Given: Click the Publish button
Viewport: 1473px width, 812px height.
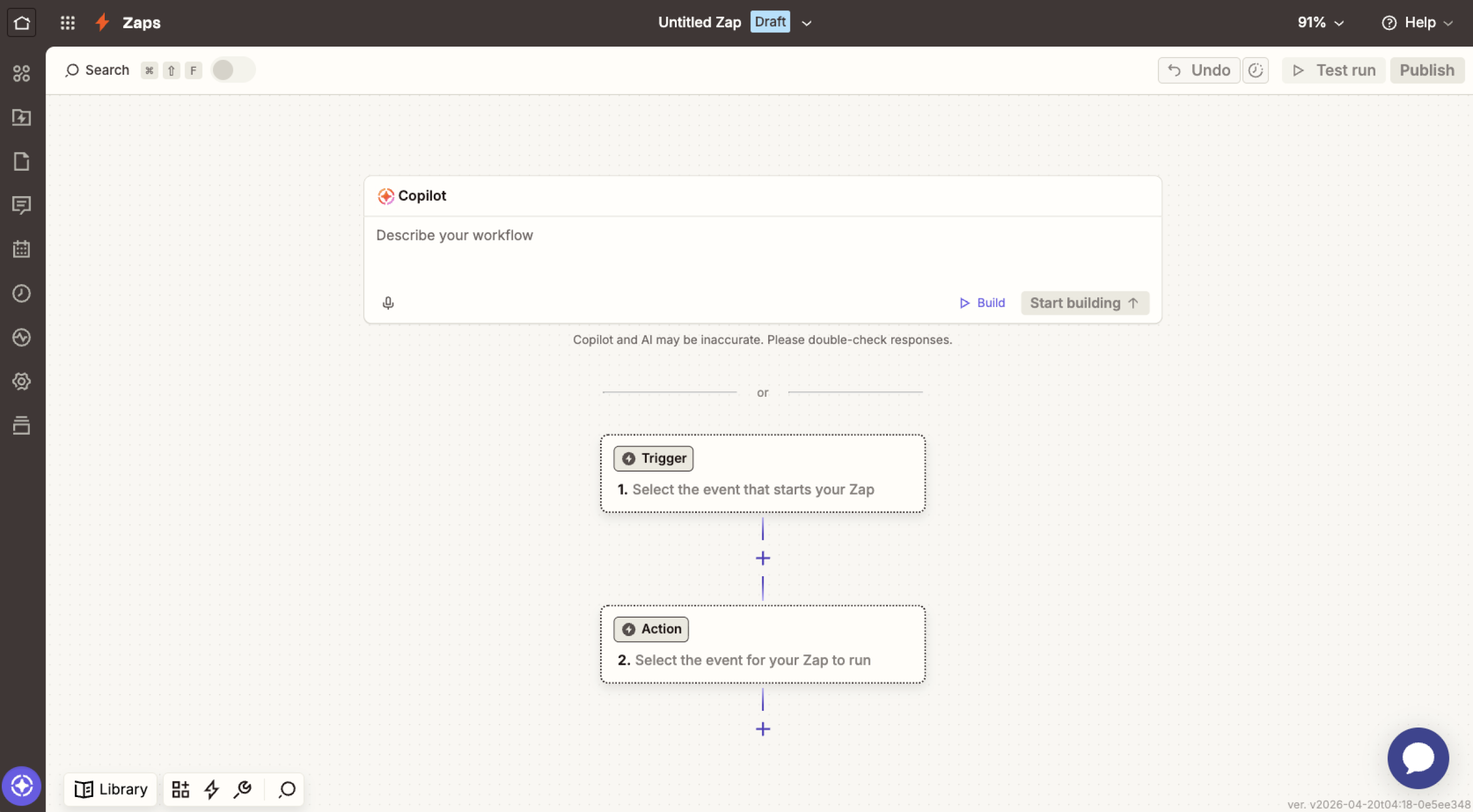Looking at the screenshot, I should coord(1427,70).
